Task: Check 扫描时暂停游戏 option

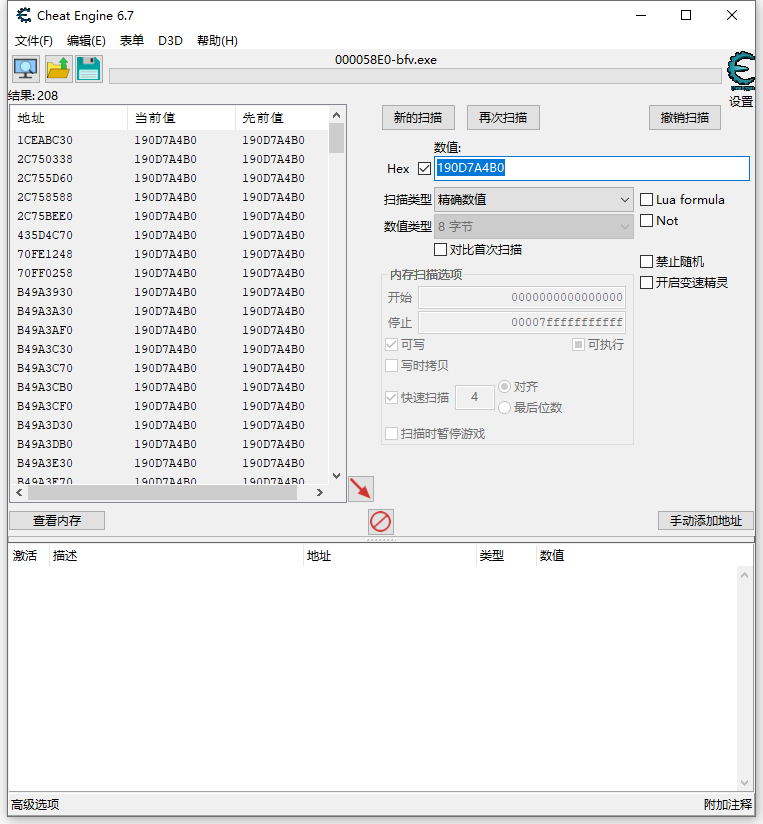Action: [x=391, y=434]
